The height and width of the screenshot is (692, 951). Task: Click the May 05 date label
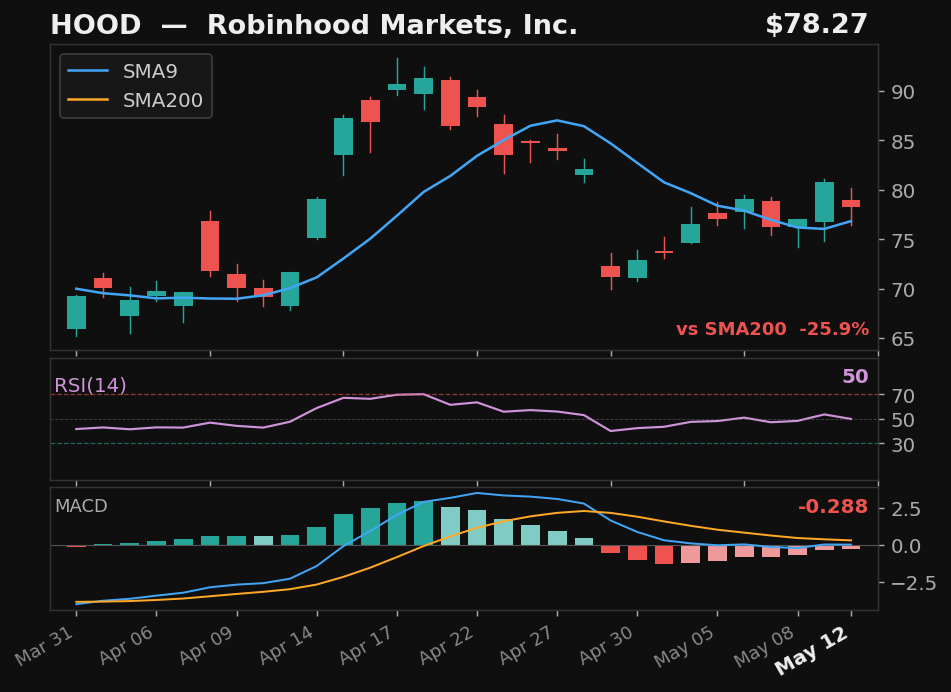click(686, 646)
